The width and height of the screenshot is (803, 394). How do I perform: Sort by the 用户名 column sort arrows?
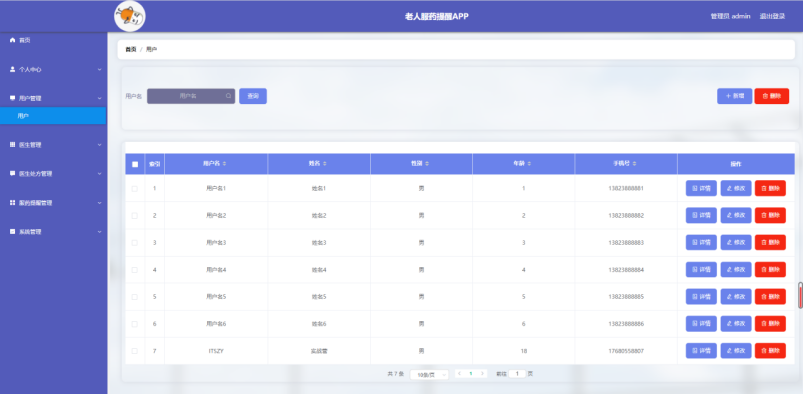[224, 164]
